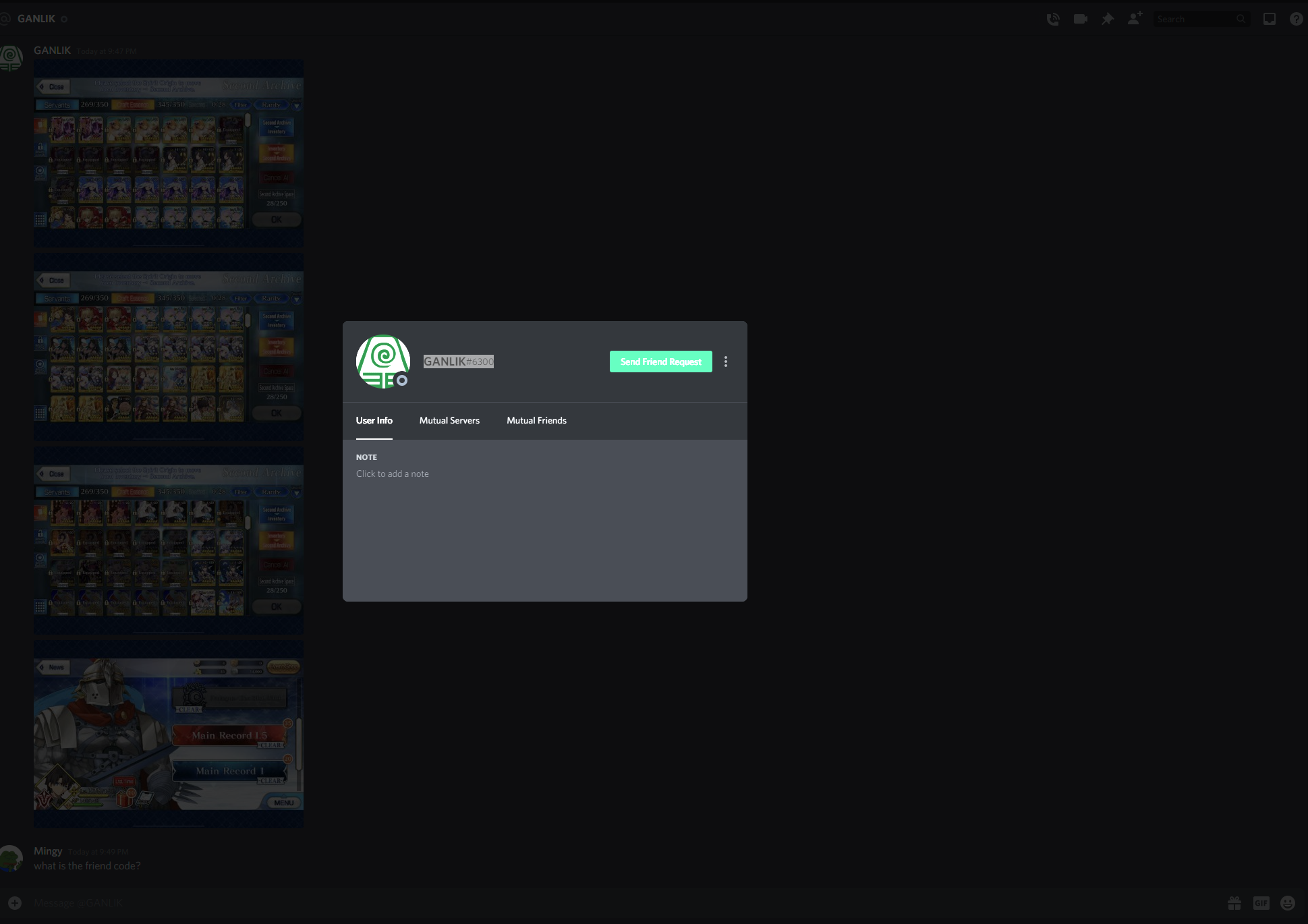The width and height of the screenshot is (1308, 924).
Task: Click the Search input box
Action: pyautogui.click(x=1195, y=19)
